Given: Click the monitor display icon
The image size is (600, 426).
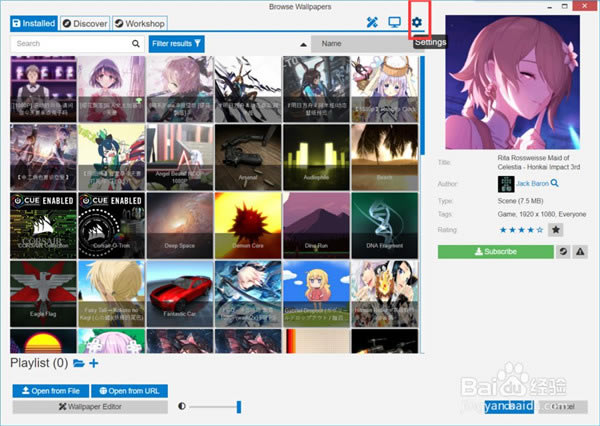Looking at the screenshot, I should tap(394, 22).
